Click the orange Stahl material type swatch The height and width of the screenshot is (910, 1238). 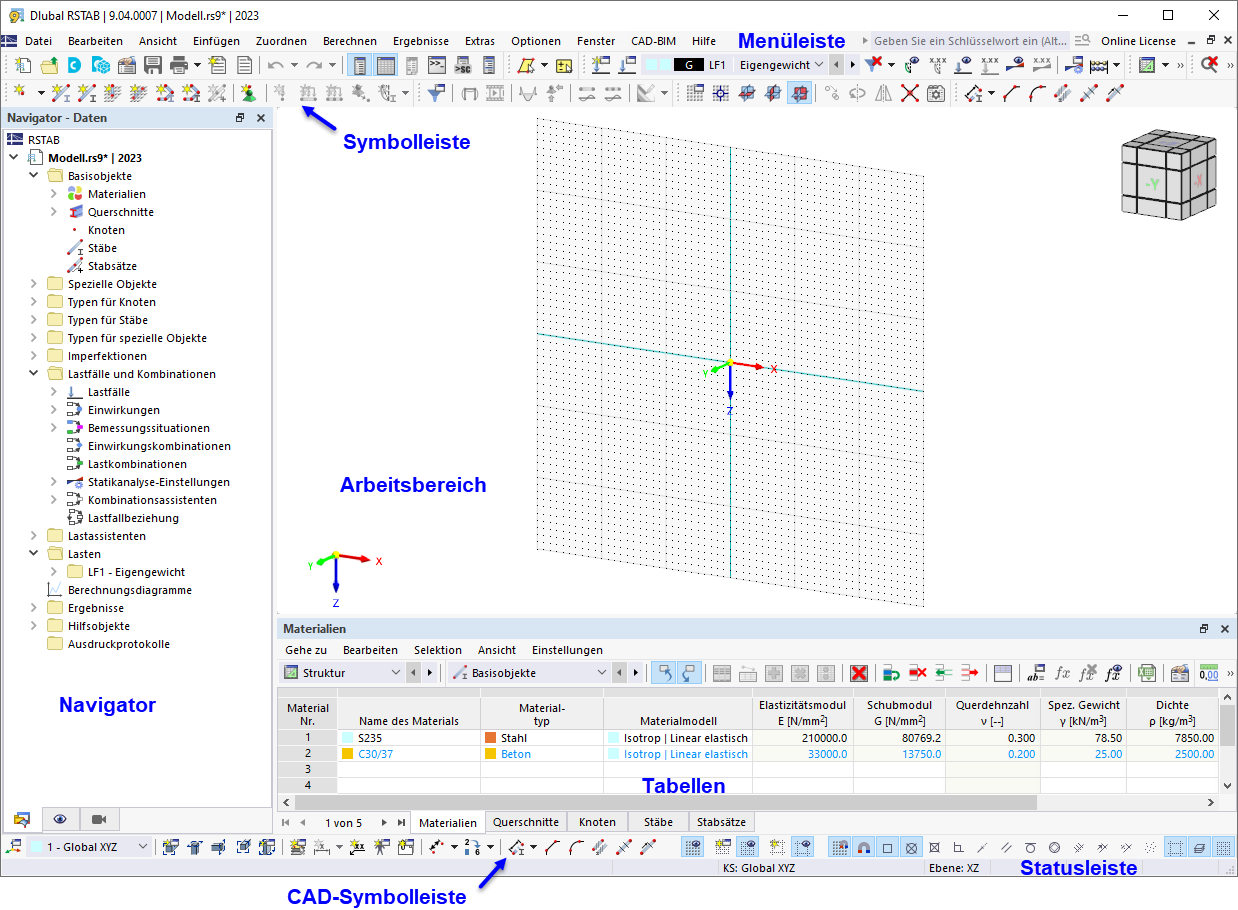(x=491, y=737)
